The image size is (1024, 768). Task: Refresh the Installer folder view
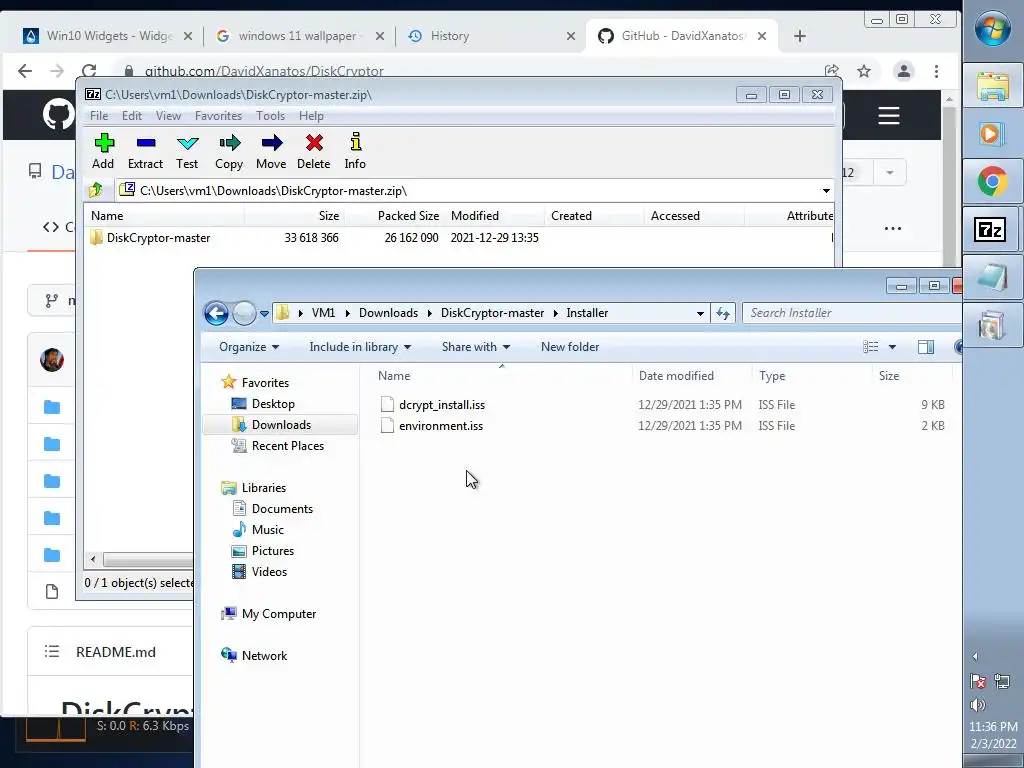(723, 313)
